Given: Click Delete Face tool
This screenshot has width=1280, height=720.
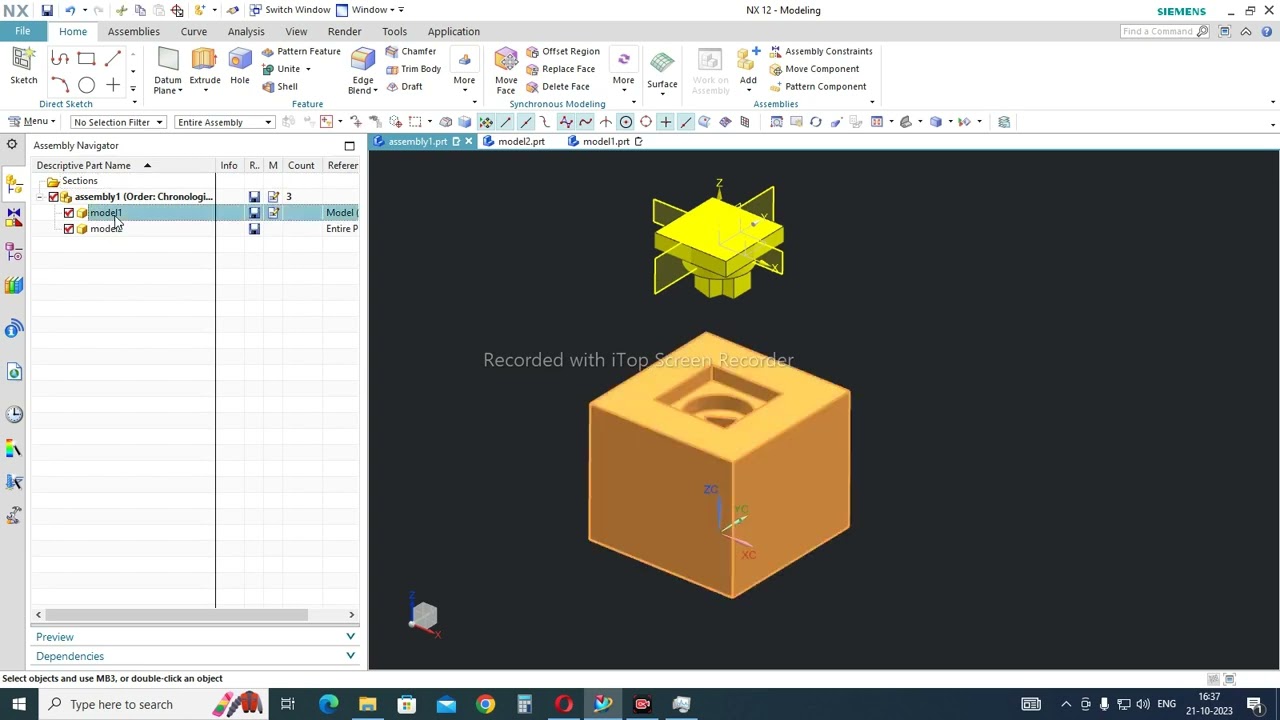Looking at the screenshot, I should point(558,86).
